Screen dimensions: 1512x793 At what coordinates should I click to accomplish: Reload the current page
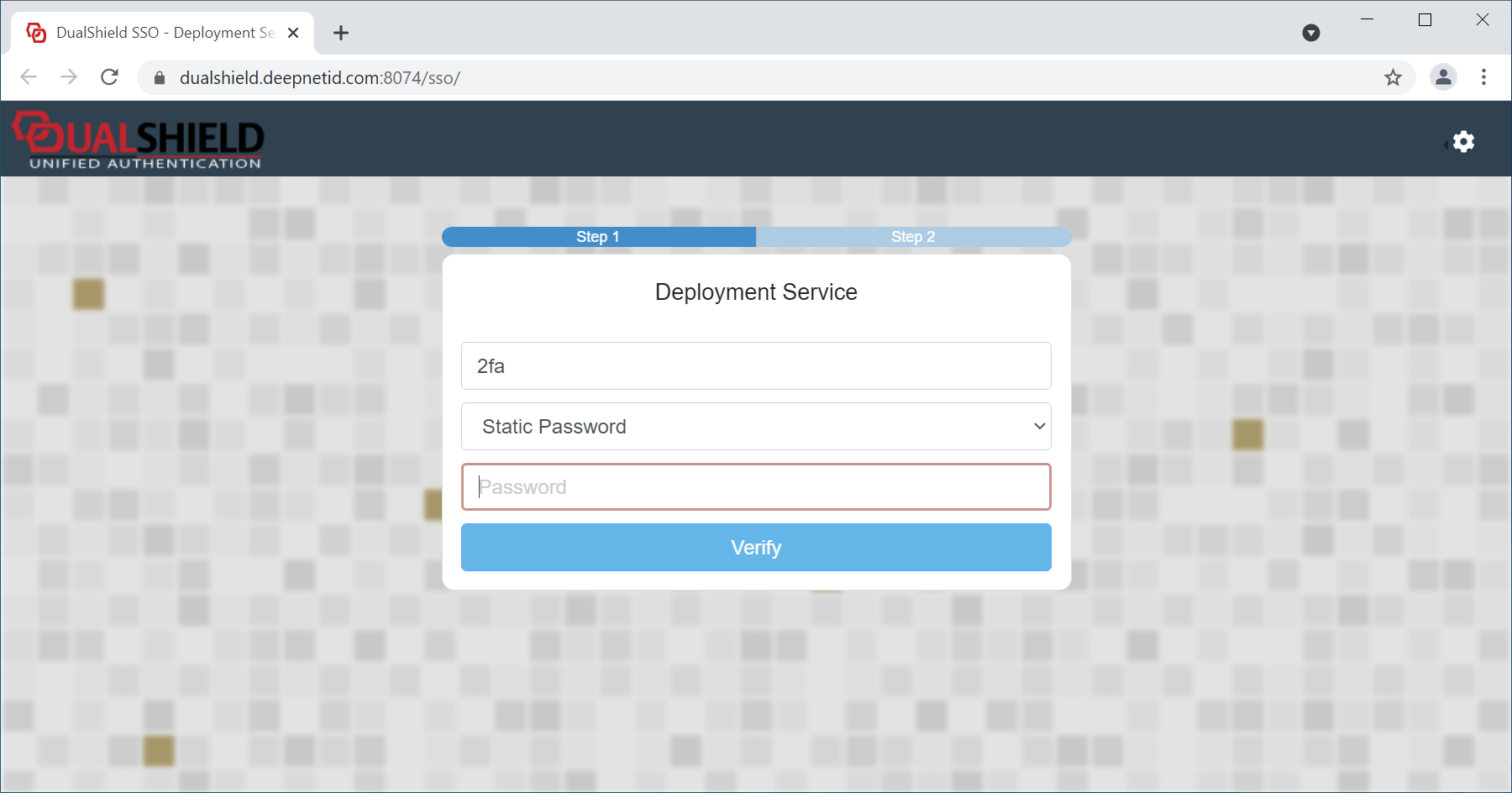click(109, 77)
